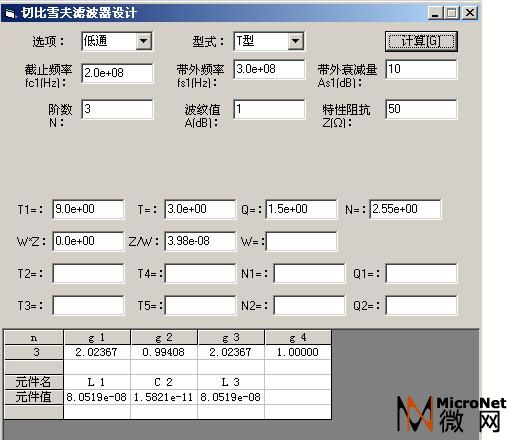
Task: Click the L 1 value cell 8.0519e-08
Action: [97, 397]
